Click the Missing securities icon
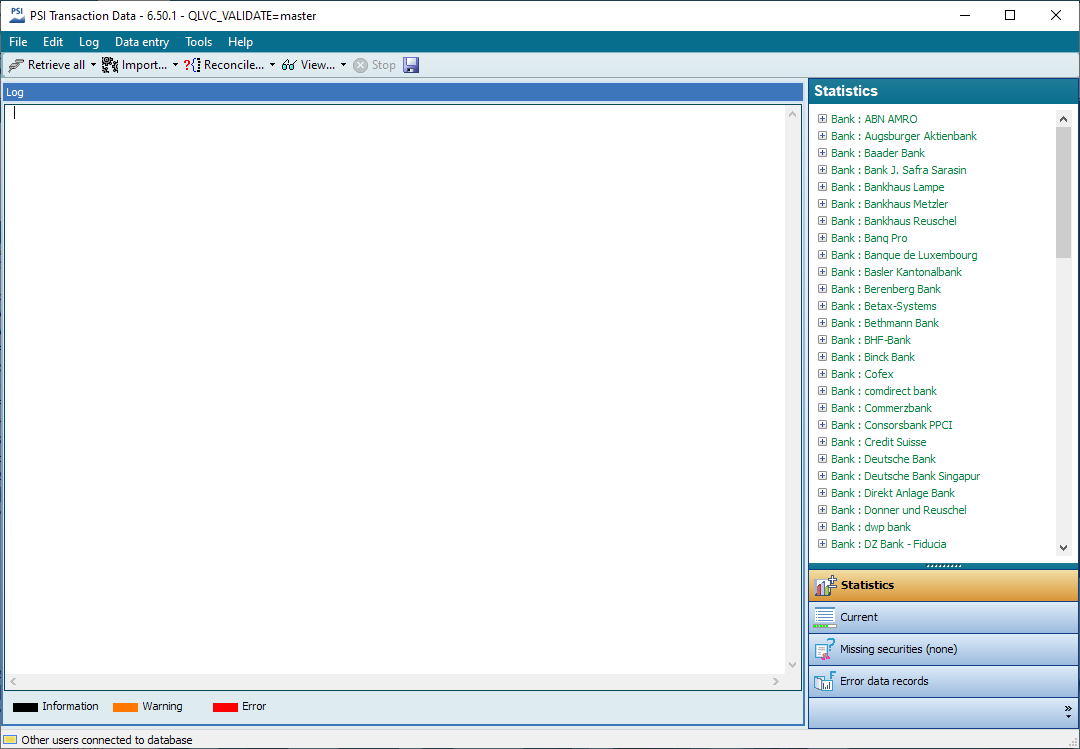1080x749 pixels. point(825,649)
